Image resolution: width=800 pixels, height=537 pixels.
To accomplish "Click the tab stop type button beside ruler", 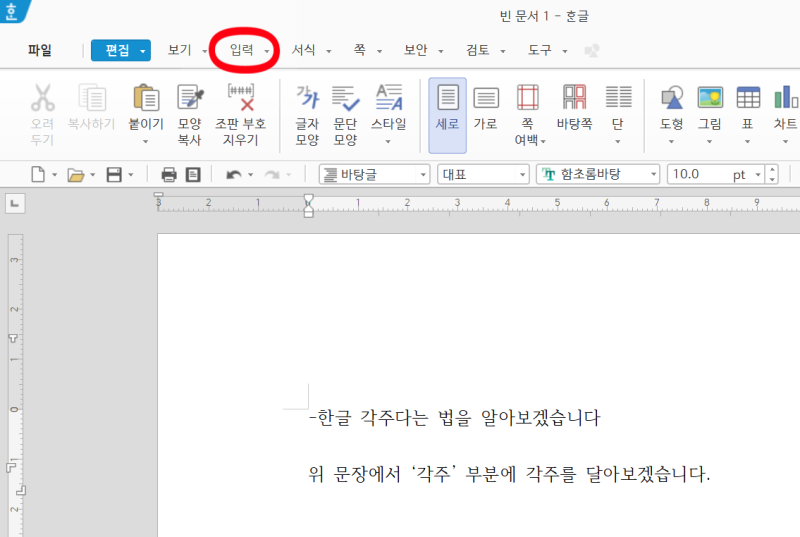I will click(15, 204).
